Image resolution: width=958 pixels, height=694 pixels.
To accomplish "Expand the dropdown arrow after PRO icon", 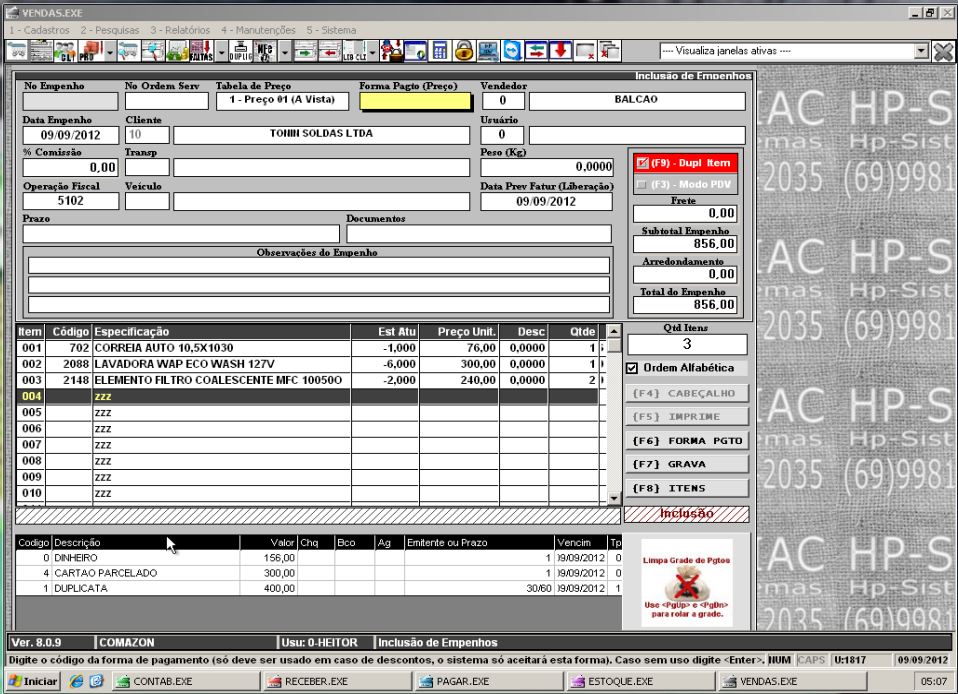I will [x=110, y=51].
